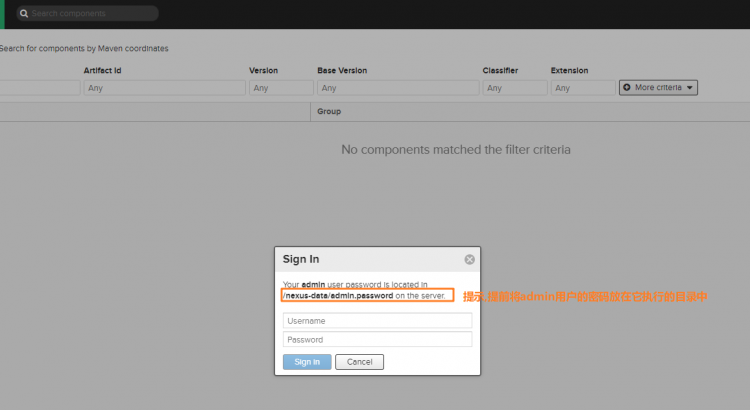This screenshot has height=410, width=750.
Task: Click the /nexus-data/admin.password path text
Action: point(337,296)
